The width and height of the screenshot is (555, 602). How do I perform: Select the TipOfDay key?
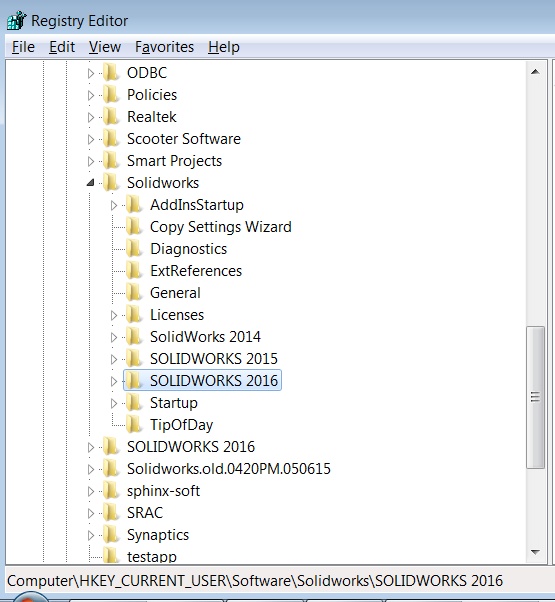tap(181, 425)
